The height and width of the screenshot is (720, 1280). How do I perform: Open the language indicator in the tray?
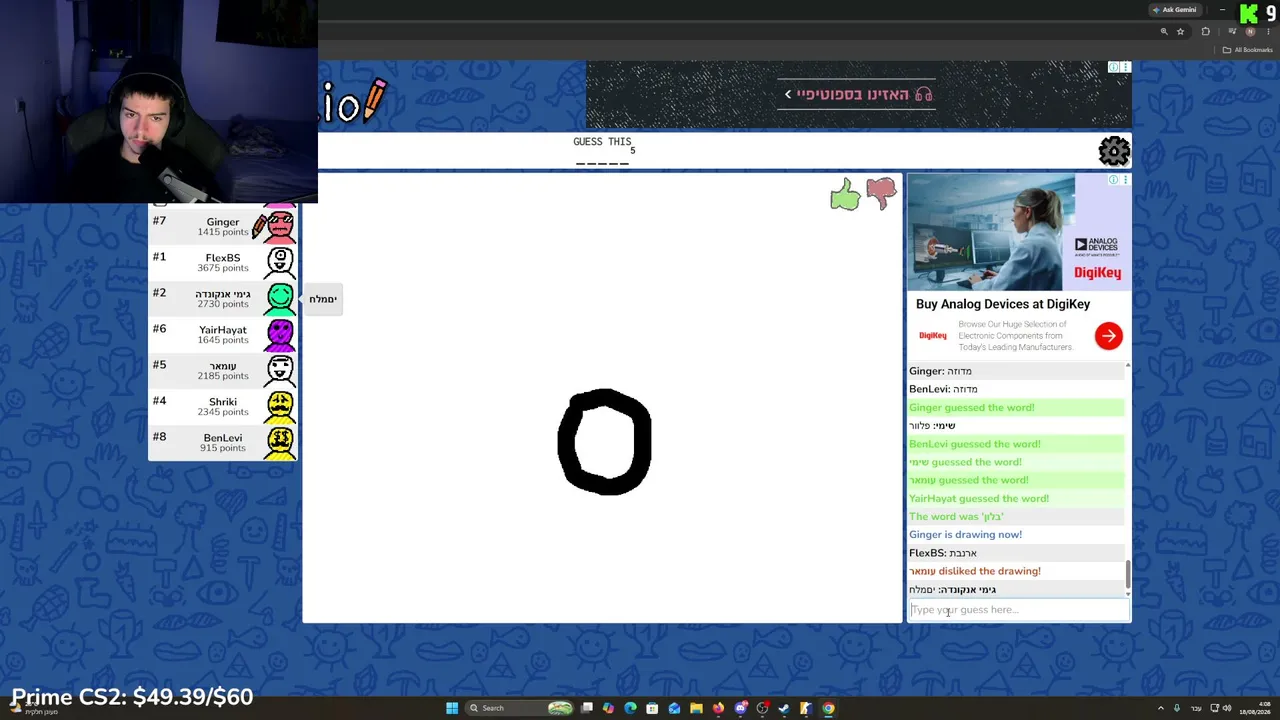click(1196, 708)
